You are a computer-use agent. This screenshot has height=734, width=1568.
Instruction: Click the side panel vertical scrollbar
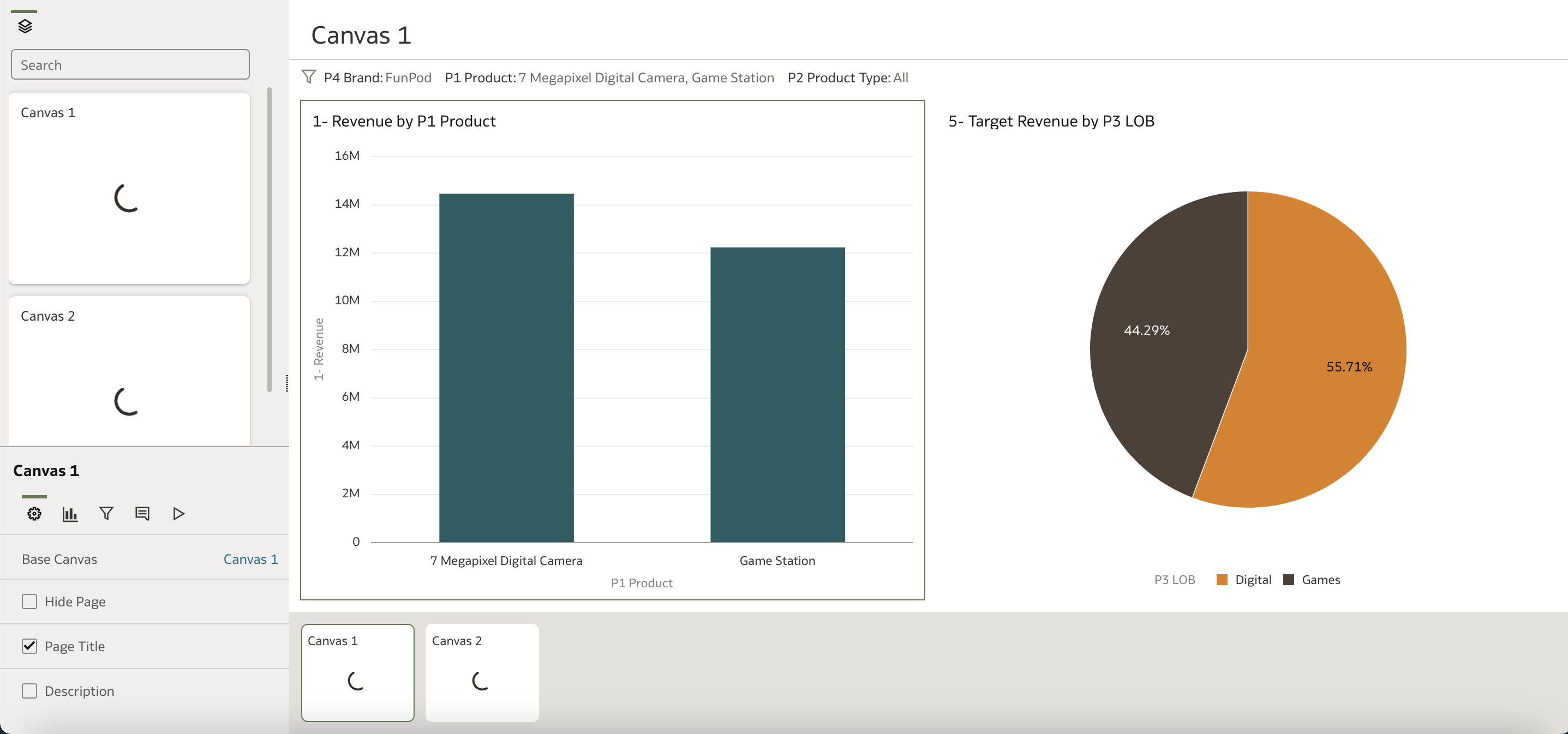[x=270, y=240]
